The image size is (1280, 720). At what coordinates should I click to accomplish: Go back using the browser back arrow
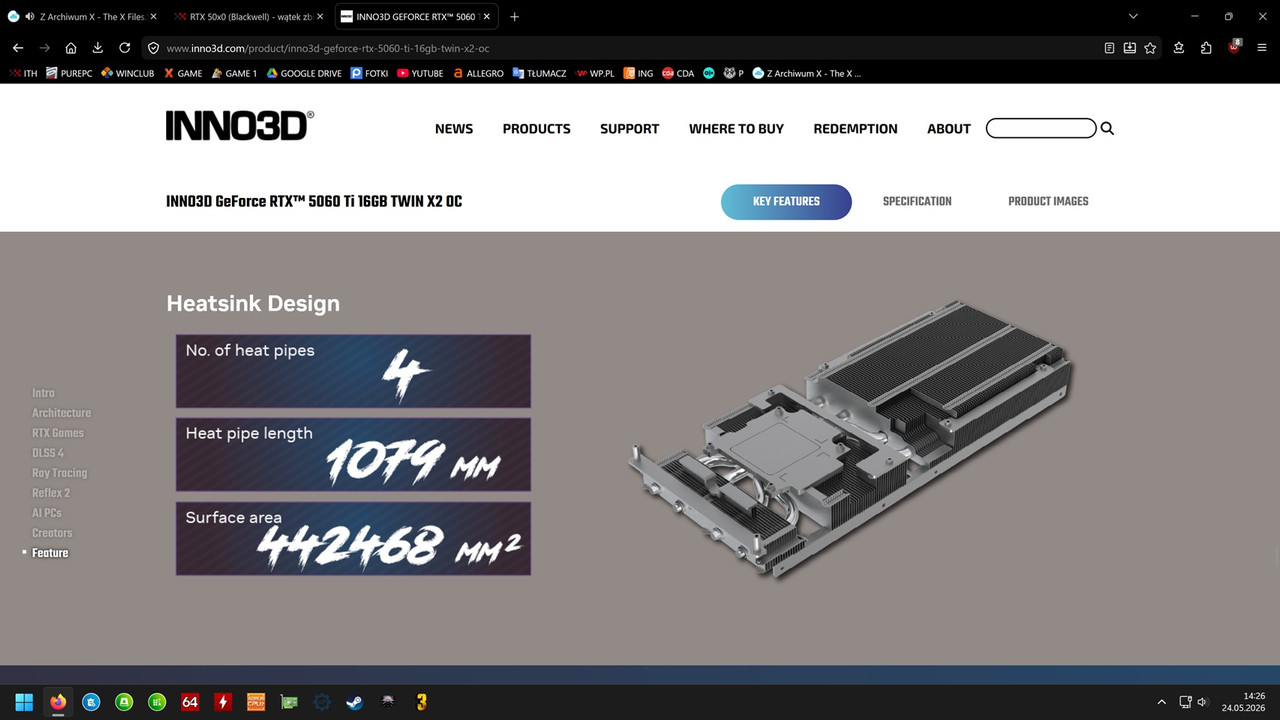tap(18, 48)
